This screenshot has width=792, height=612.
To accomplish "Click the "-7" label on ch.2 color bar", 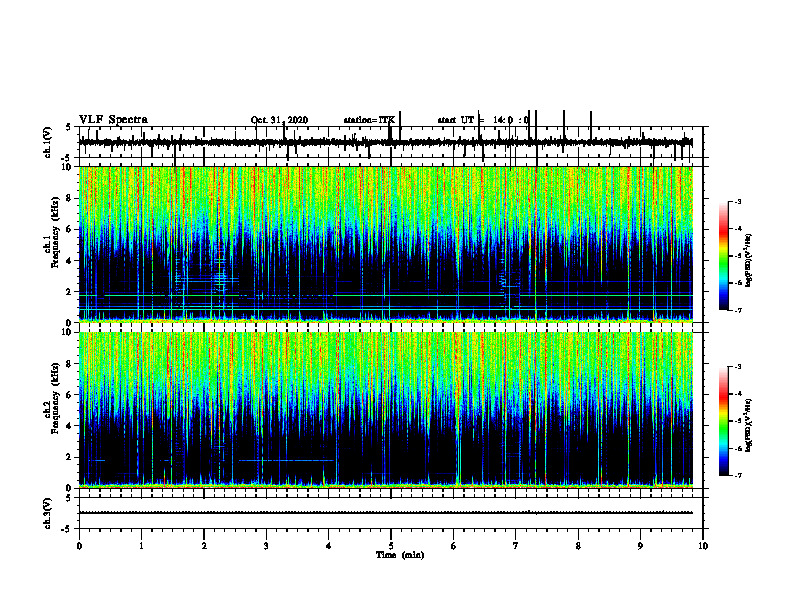I will pyautogui.click(x=738, y=476).
